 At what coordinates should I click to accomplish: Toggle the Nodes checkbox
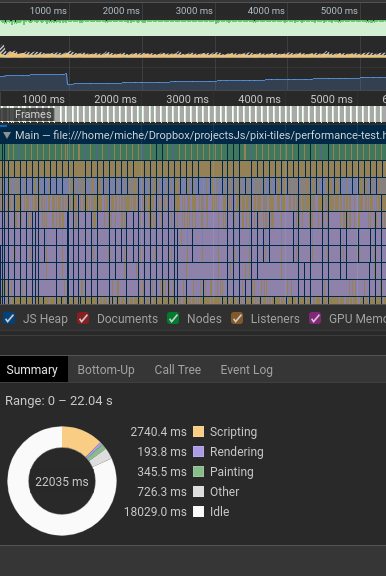(173, 318)
